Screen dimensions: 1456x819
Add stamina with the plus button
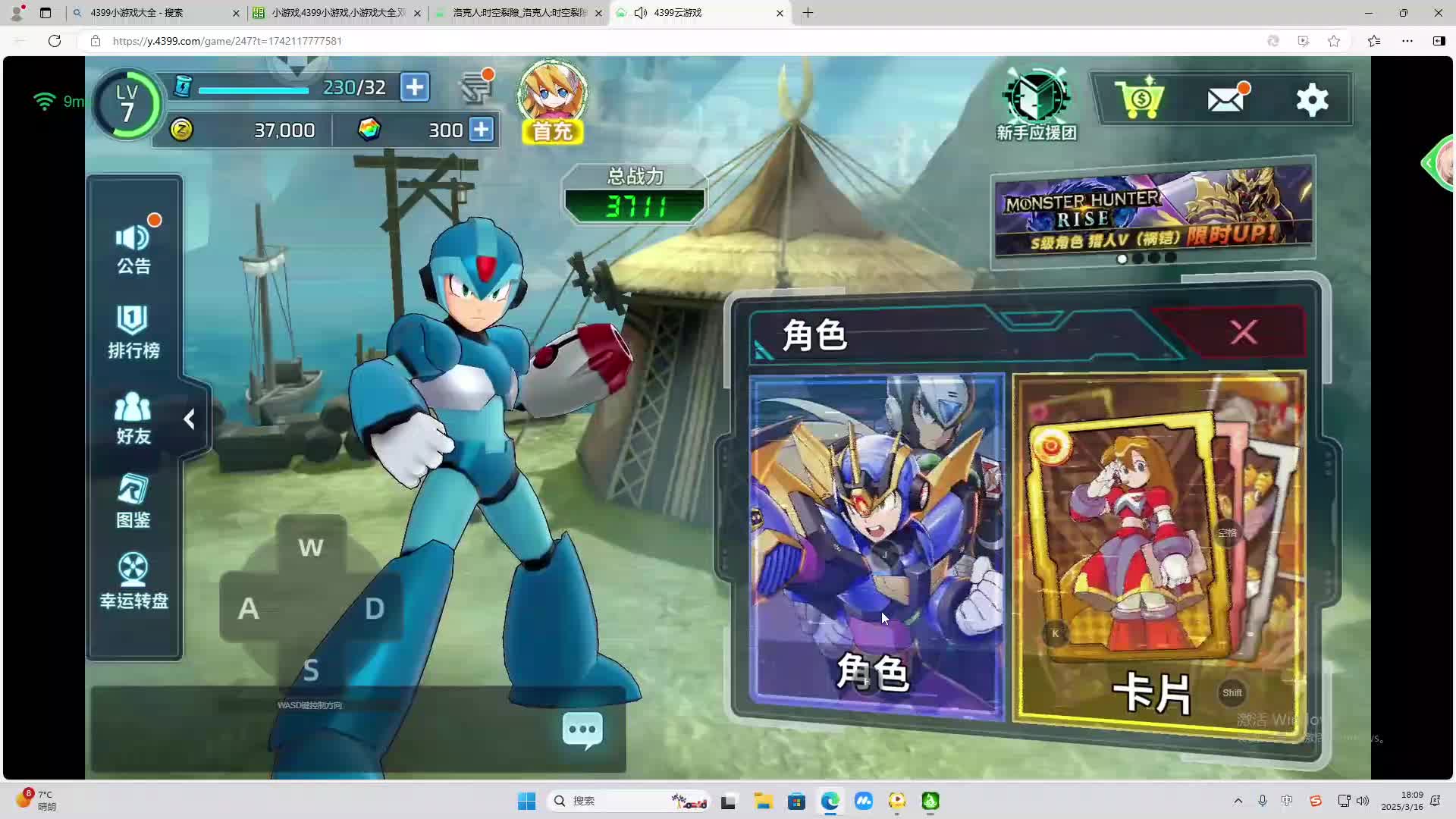click(414, 87)
